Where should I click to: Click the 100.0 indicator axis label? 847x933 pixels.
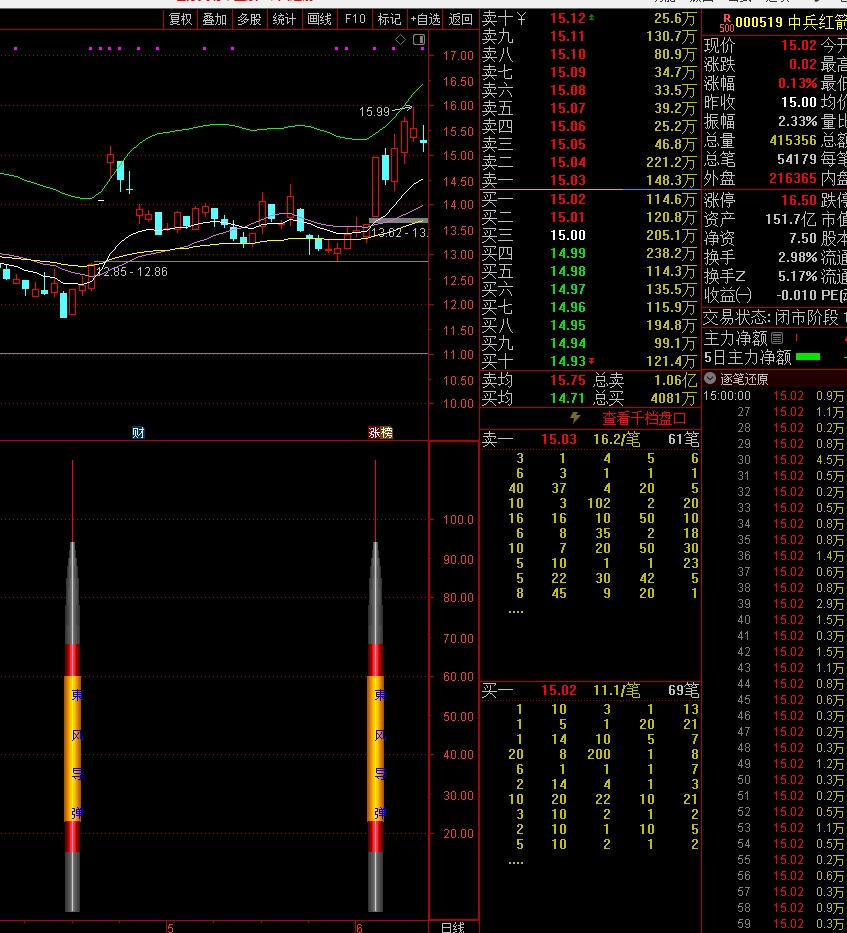[458, 519]
